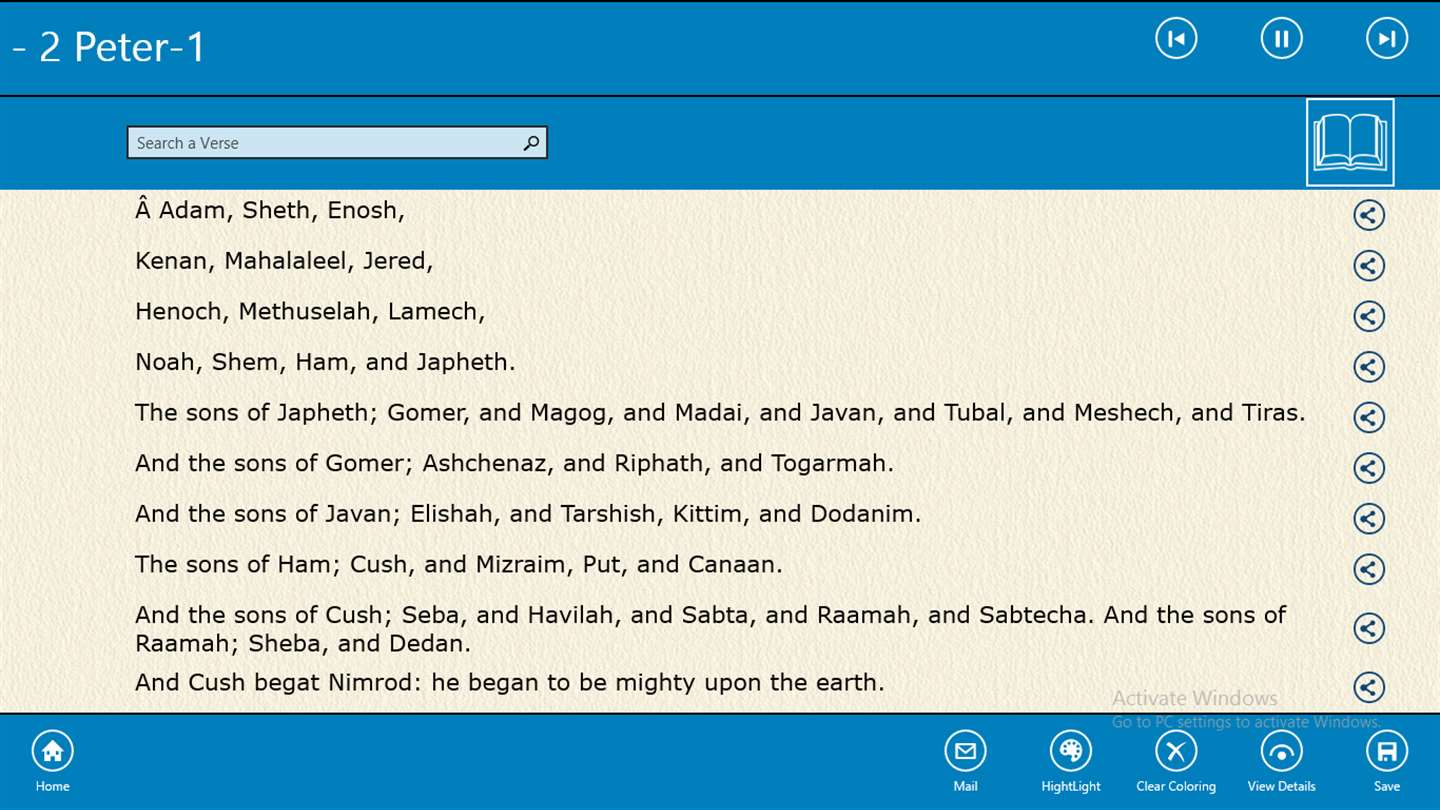Viewport: 1440px width, 810px height.
Task: Share the 'Kenan, Mahalaleel, Jered' verse
Action: click(x=1369, y=265)
